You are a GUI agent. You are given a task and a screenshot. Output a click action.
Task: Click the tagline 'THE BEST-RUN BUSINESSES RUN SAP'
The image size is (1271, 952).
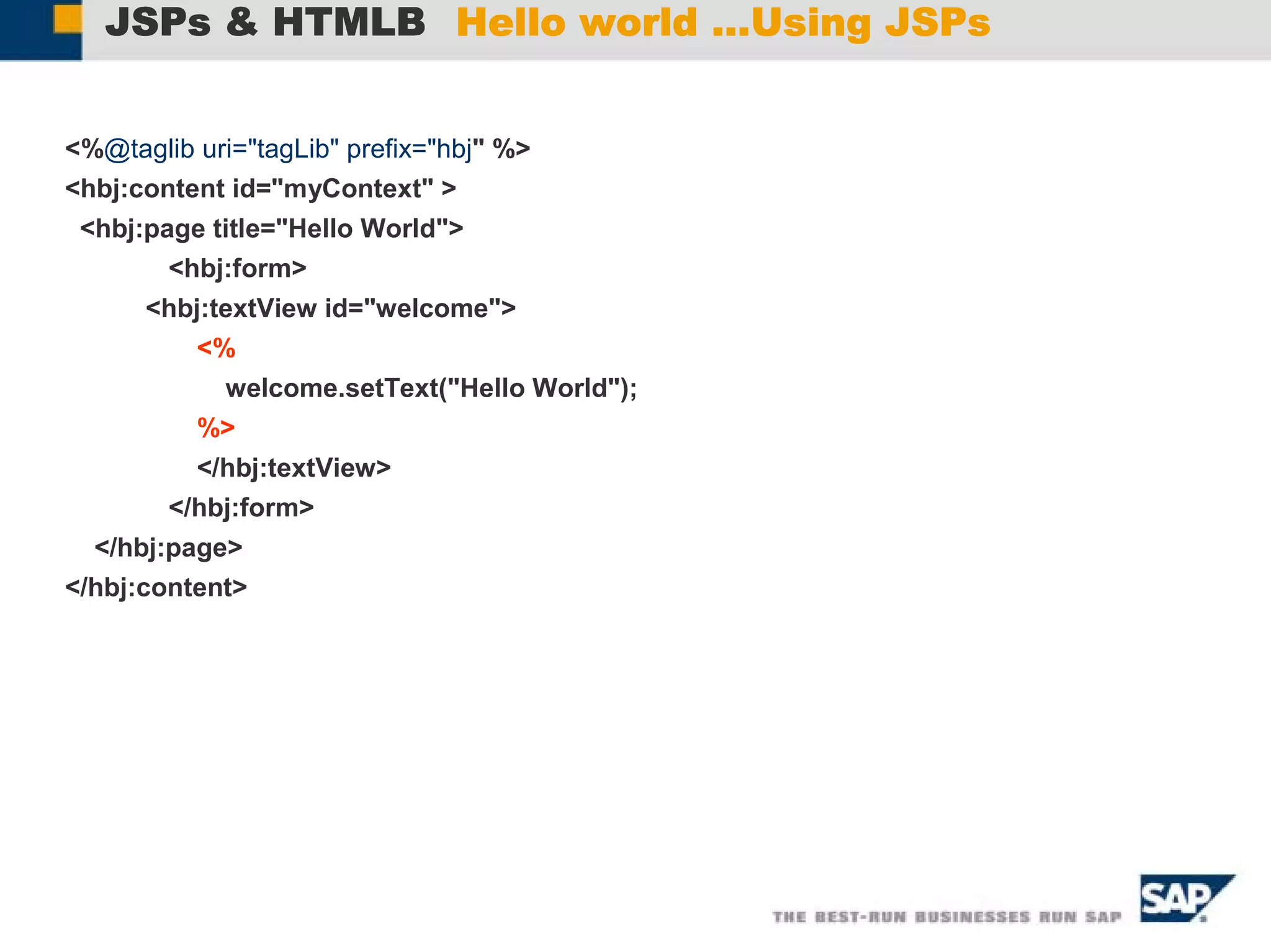tap(947, 917)
